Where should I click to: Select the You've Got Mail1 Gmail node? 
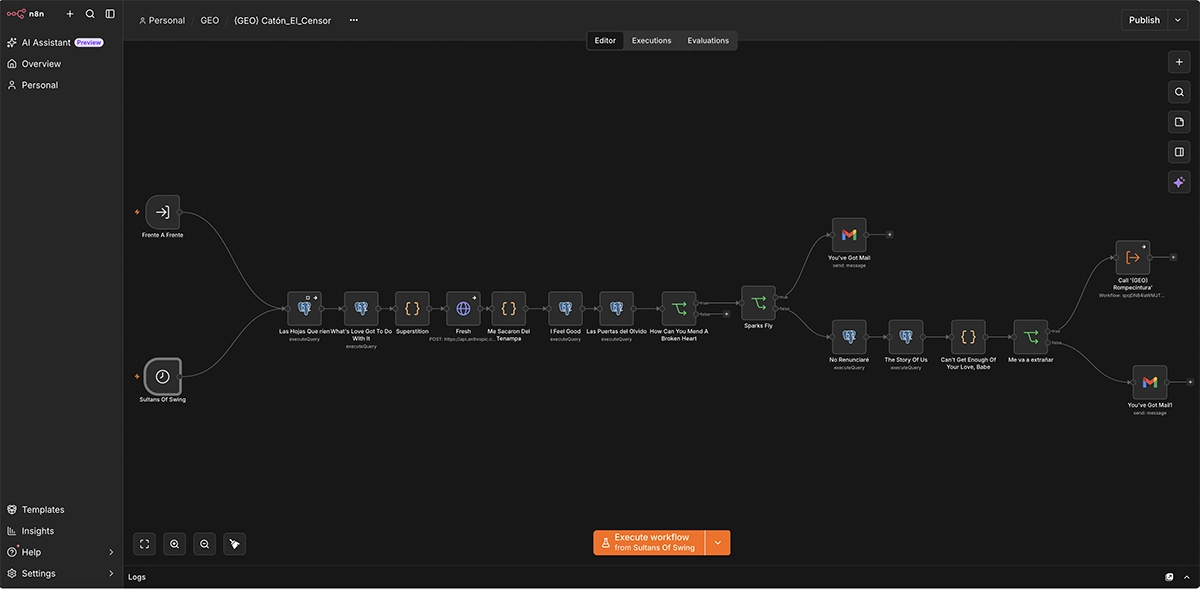[1150, 382]
